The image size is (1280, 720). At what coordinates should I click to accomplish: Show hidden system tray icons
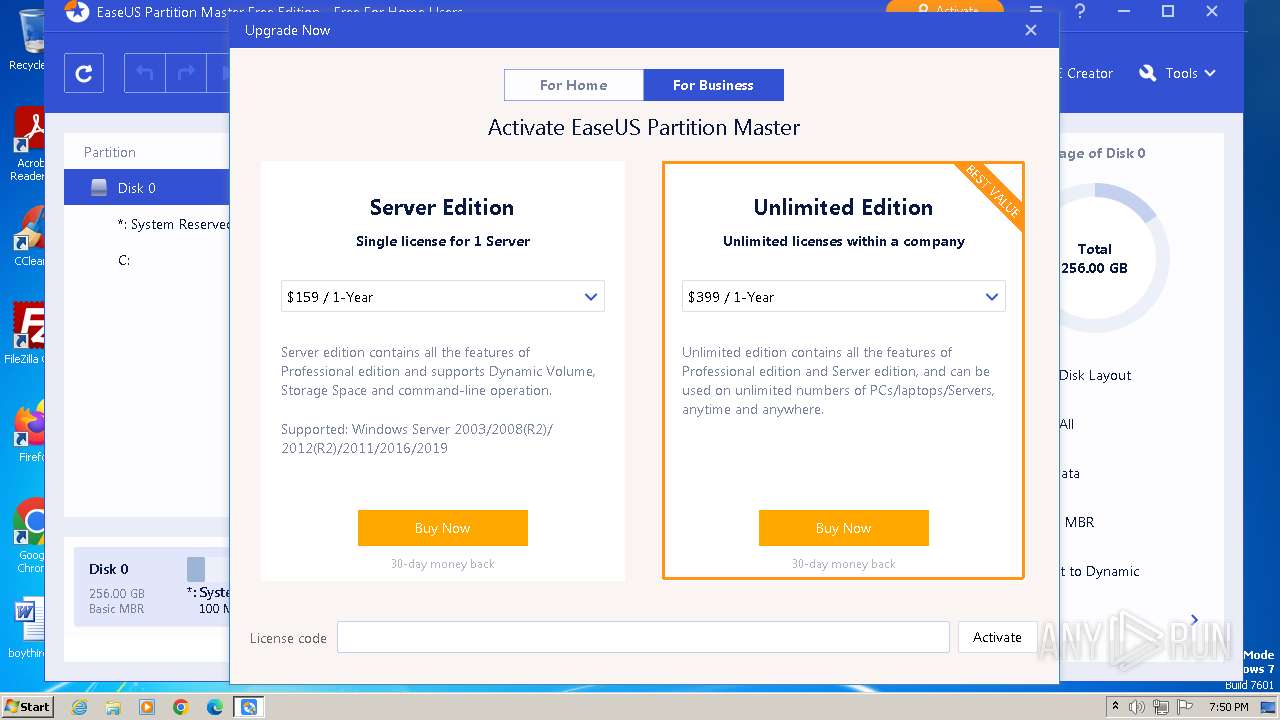point(1115,707)
